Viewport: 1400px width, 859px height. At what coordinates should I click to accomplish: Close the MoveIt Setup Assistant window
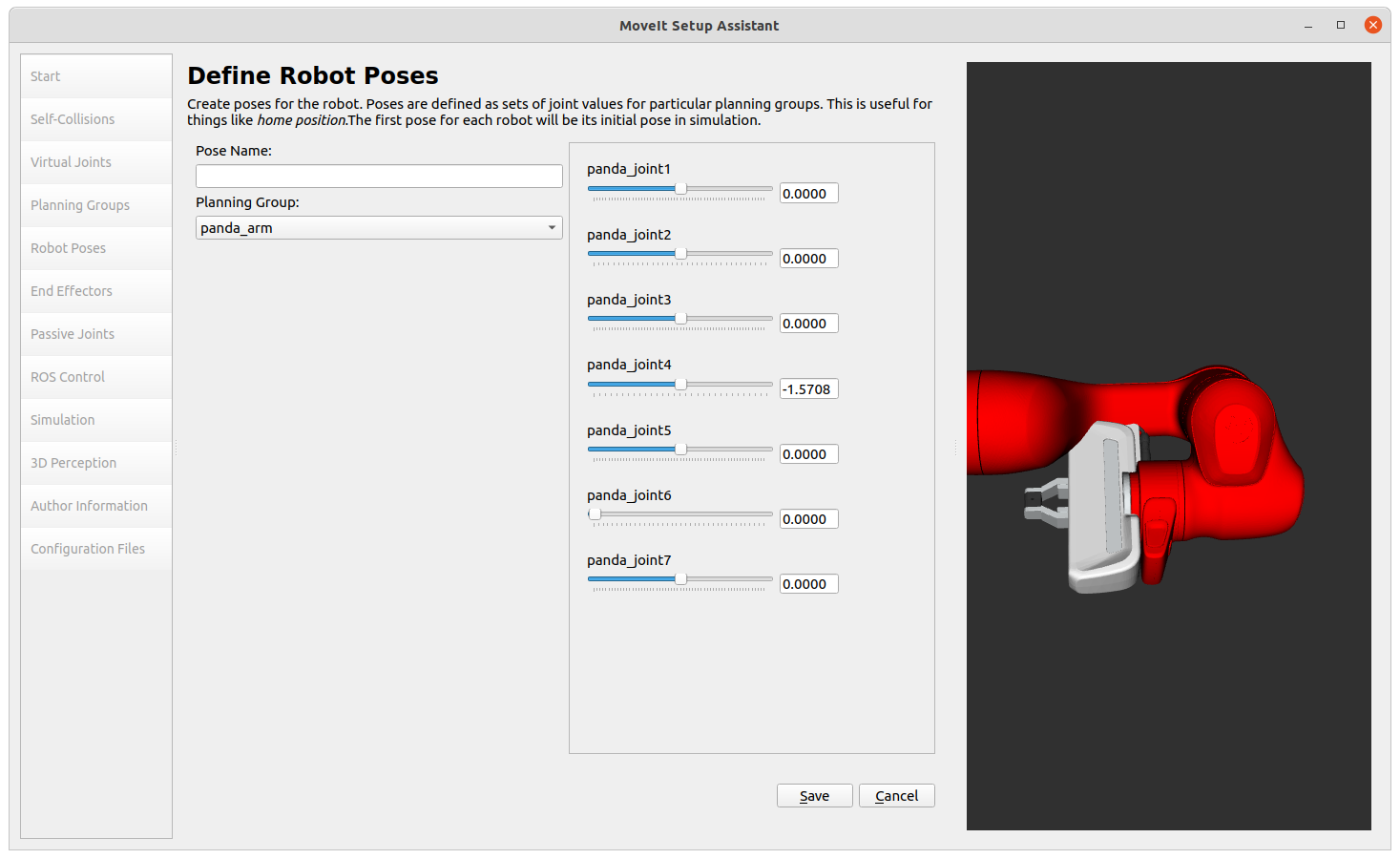click(x=1373, y=26)
